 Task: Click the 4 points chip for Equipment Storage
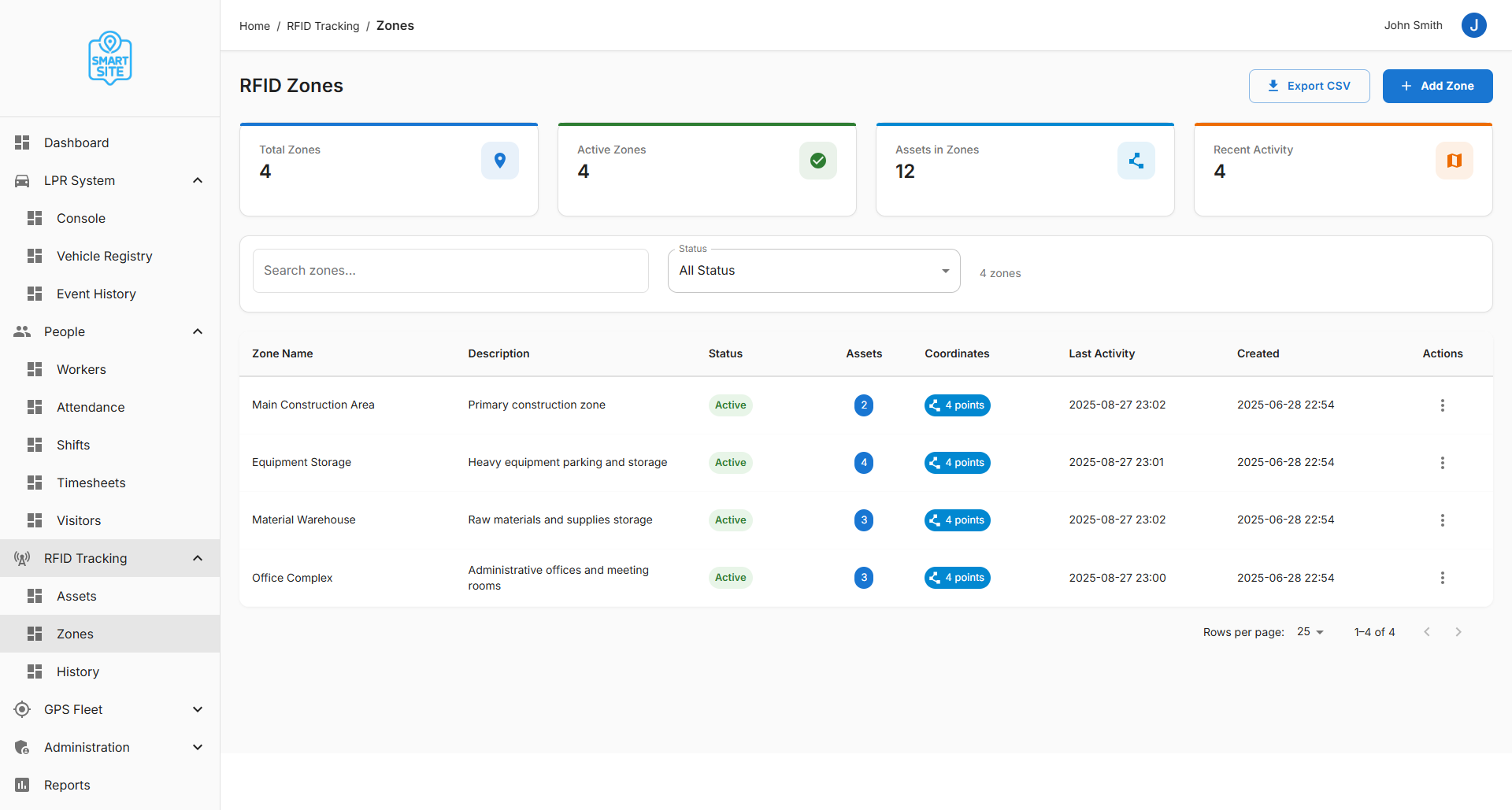957,463
